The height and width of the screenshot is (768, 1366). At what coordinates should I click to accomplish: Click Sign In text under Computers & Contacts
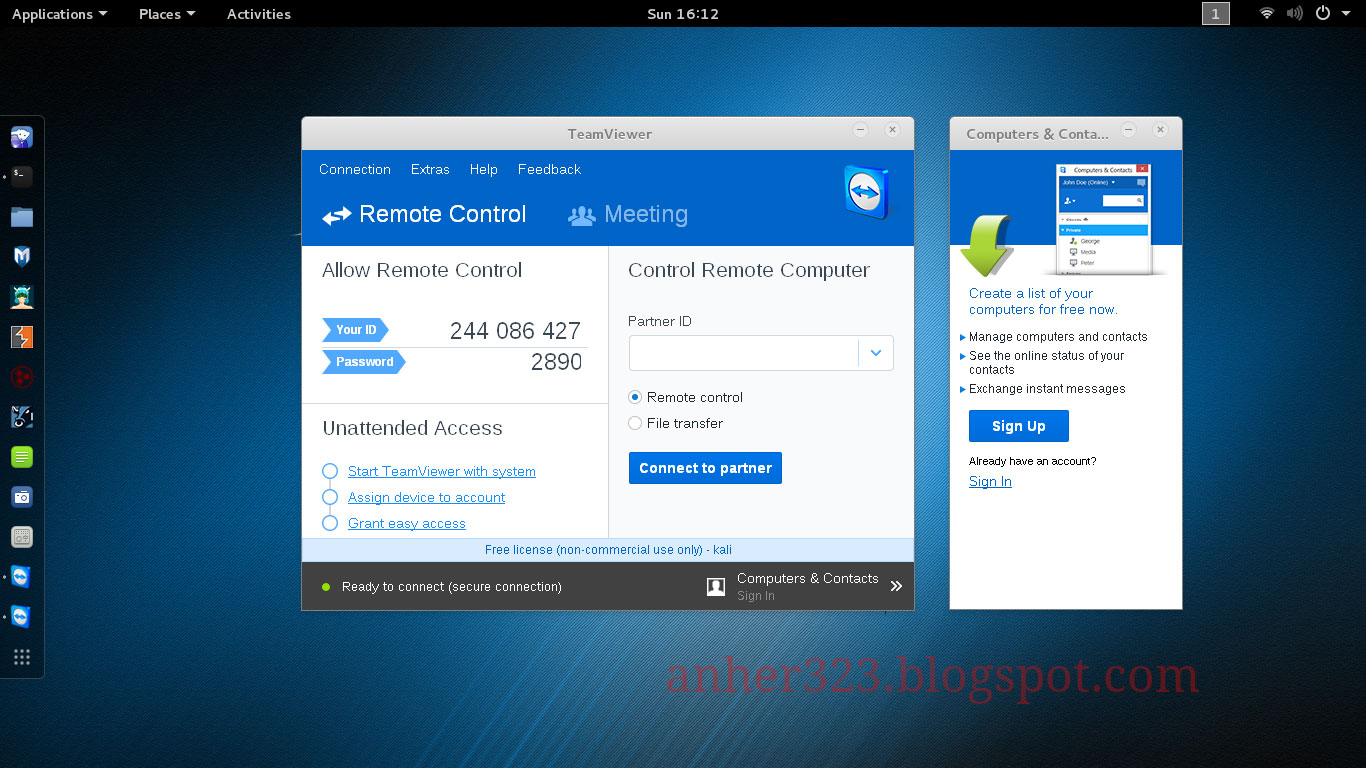756,596
